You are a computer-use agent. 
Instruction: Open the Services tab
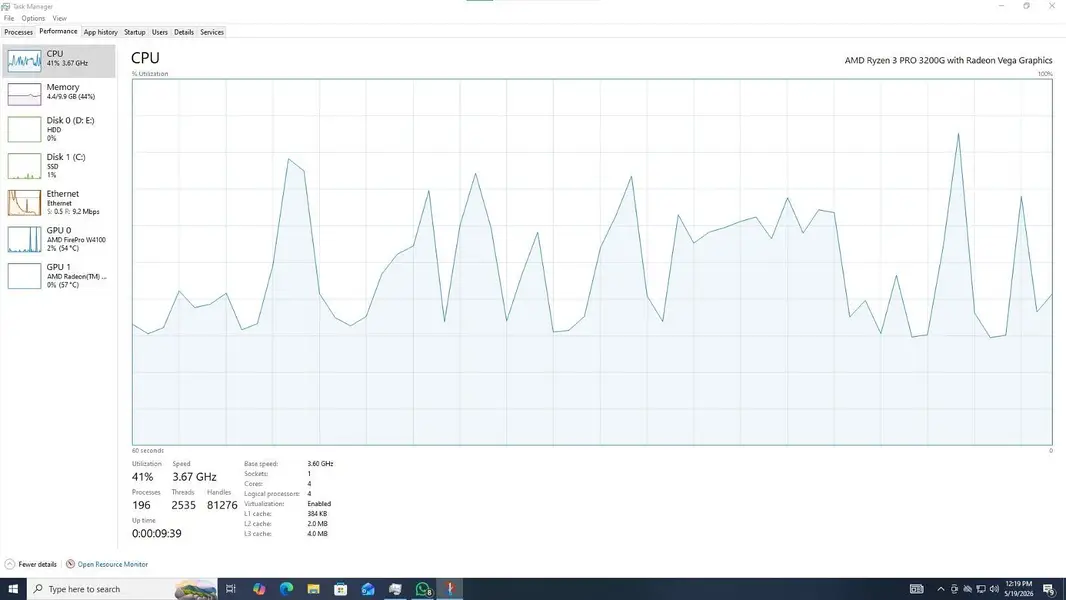point(211,32)
